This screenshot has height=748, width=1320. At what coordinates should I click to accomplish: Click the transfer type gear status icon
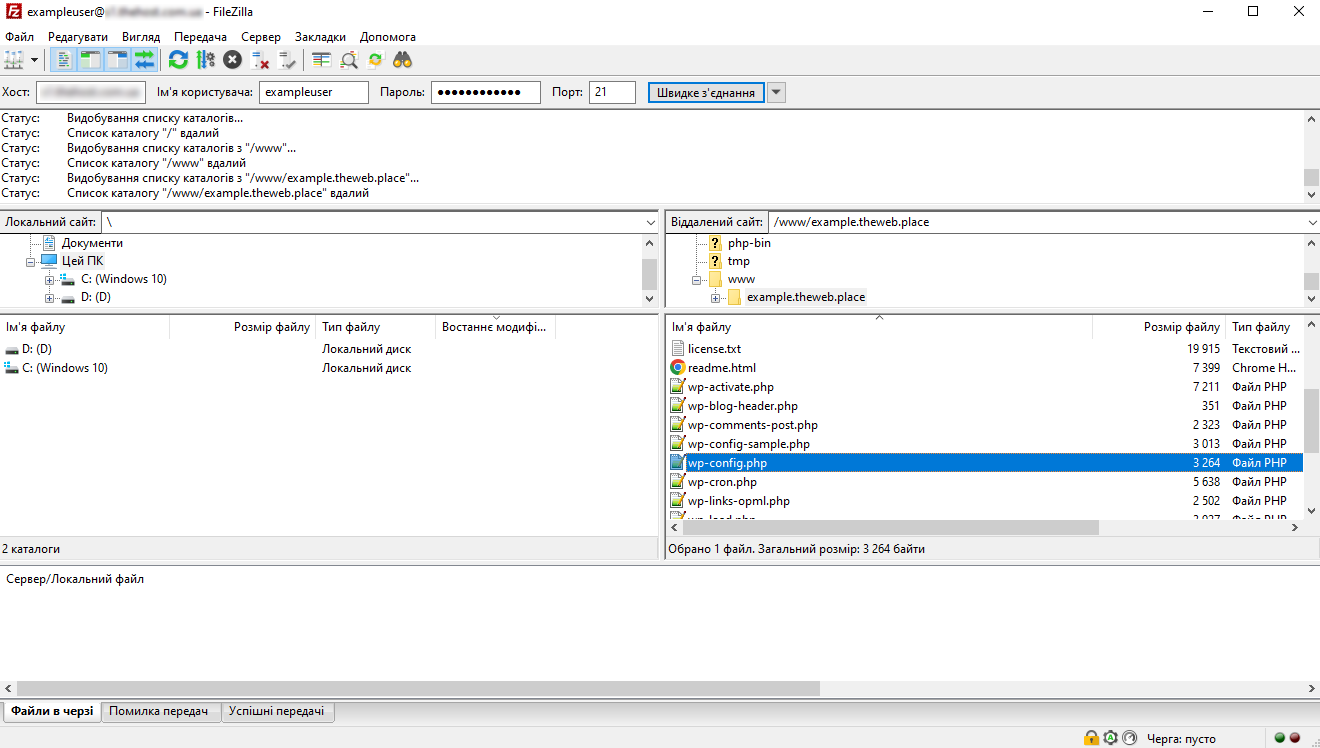pos(1110,738)
